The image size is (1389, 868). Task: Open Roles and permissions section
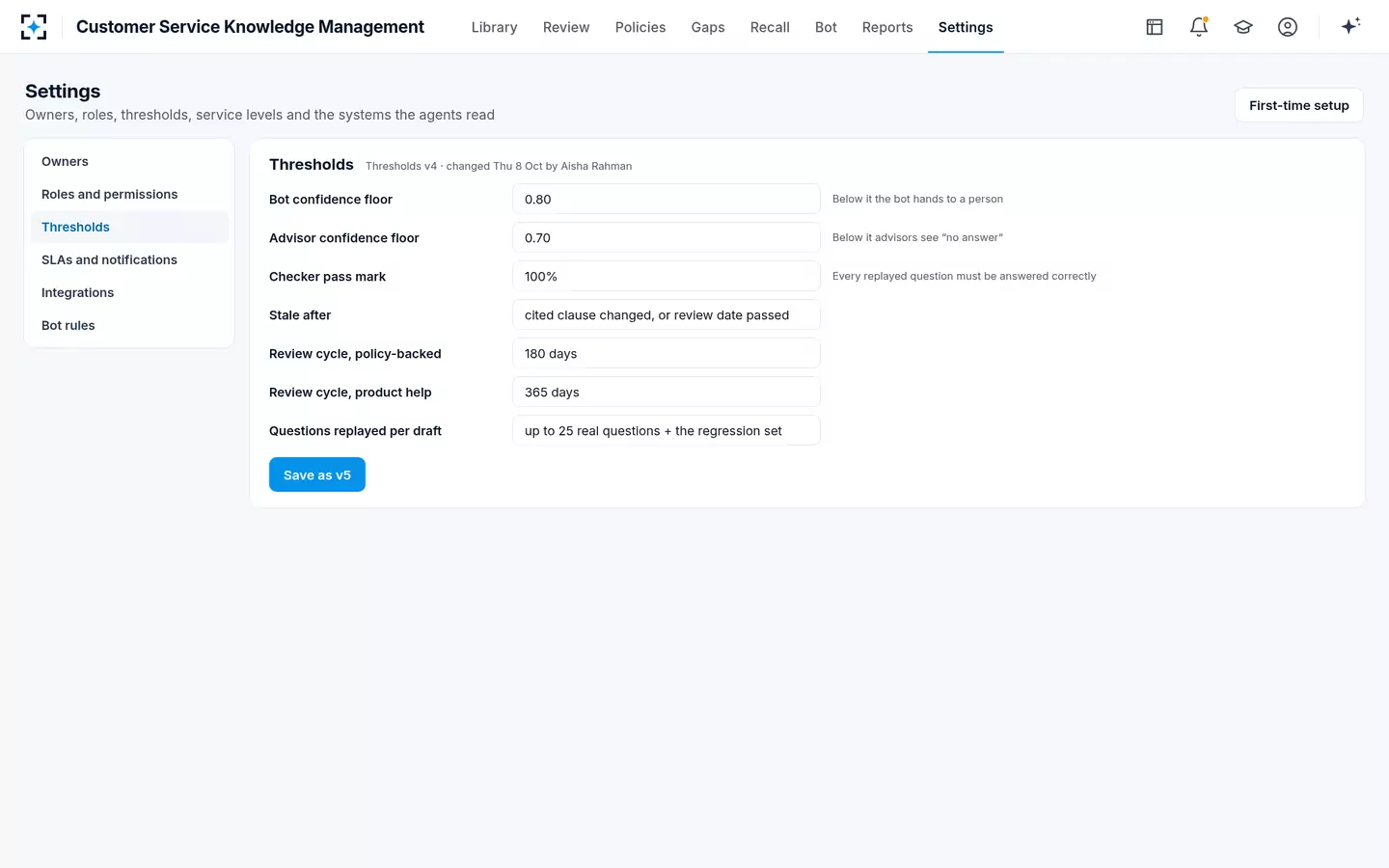(129, 194)
